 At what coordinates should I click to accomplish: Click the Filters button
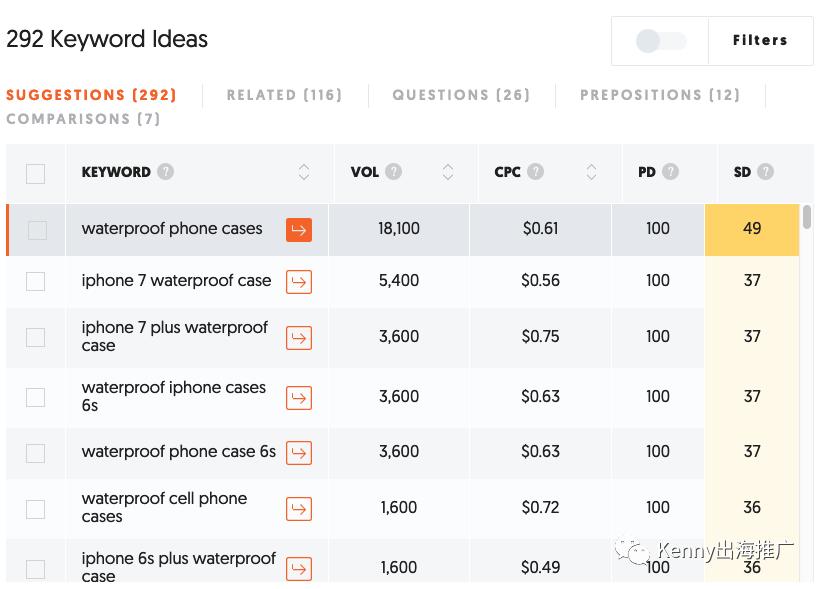click(760, 41)
